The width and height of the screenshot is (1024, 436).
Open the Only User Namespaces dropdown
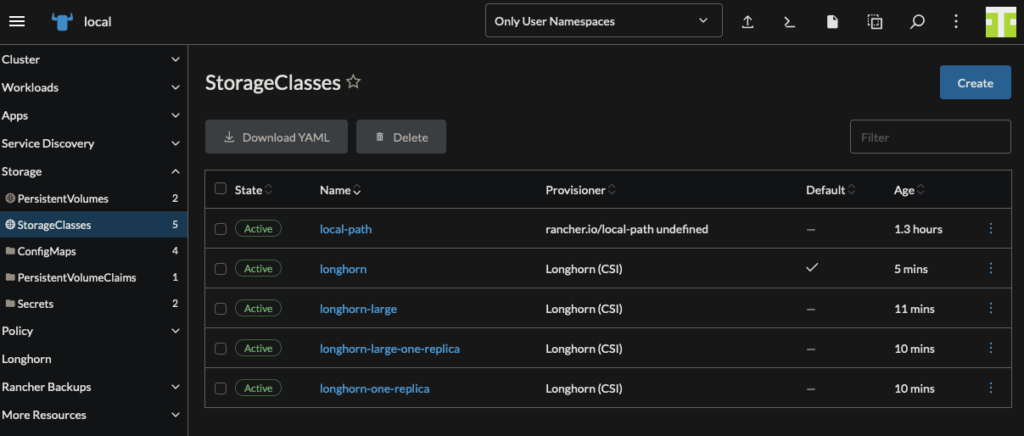pos(603,21)
